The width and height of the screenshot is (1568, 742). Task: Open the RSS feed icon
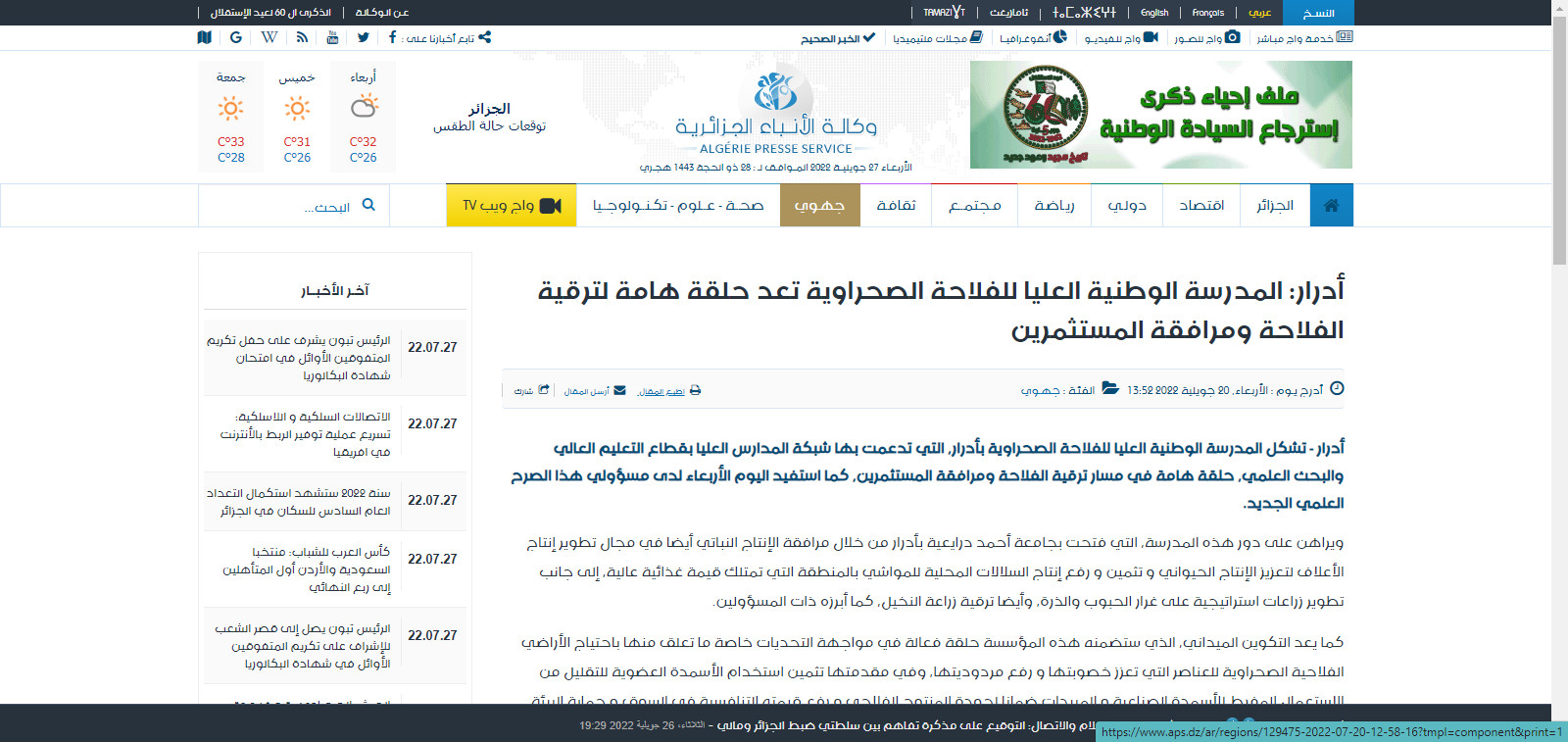click(302, 37)
